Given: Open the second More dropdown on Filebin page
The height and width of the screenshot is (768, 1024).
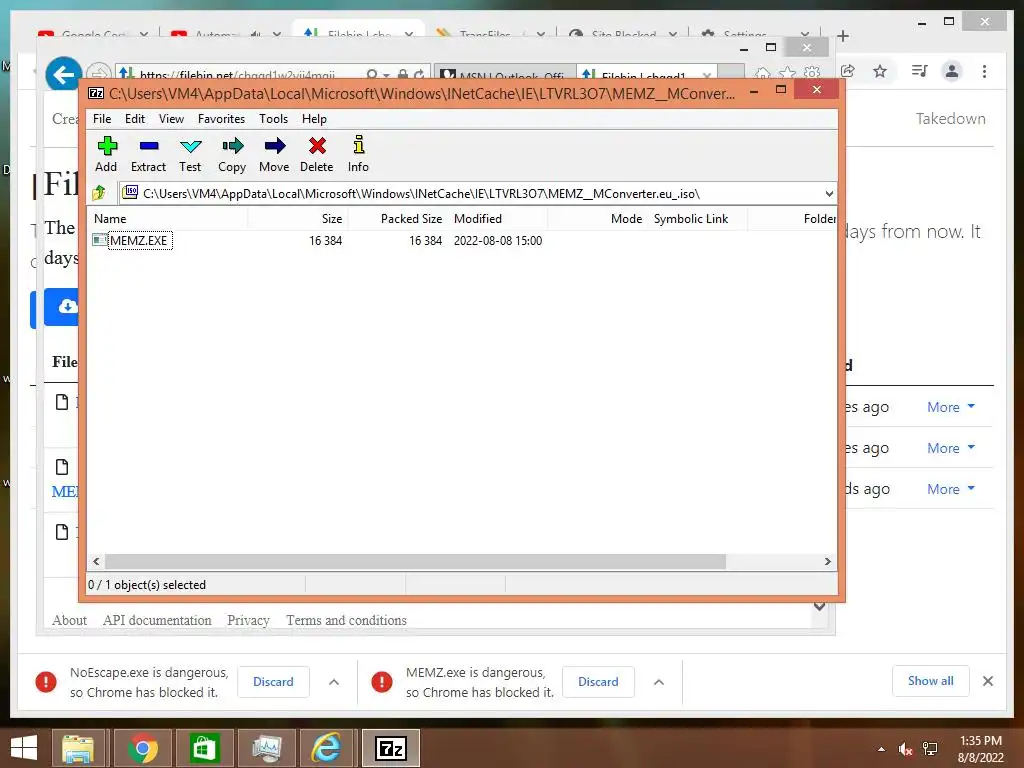Looking at the screenshot, I should point(951,448).
